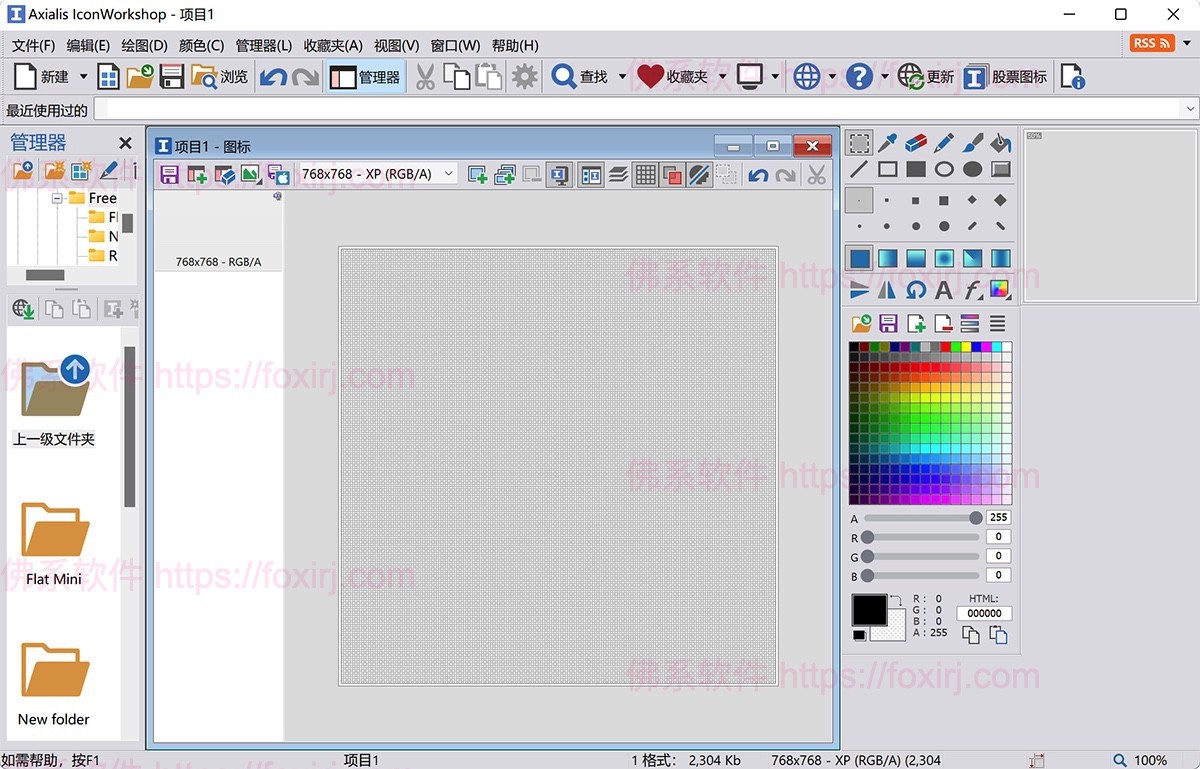Pick the Color Picker eyedropper tool
The width and height of the screenshot is (1200, 769).
pyautogui.click(x=887, y=143)
